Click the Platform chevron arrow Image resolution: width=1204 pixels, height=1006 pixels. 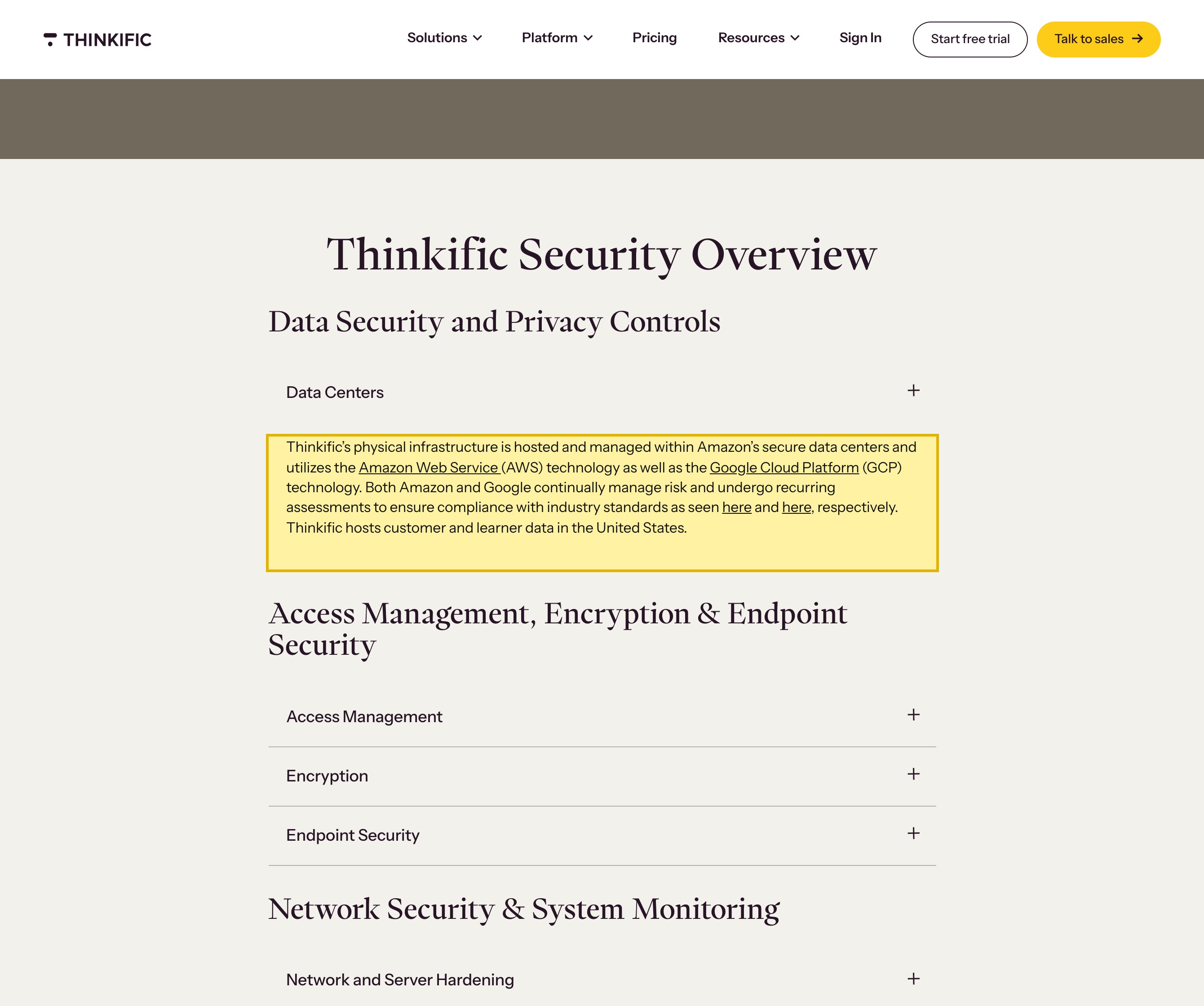click(588, 39)
